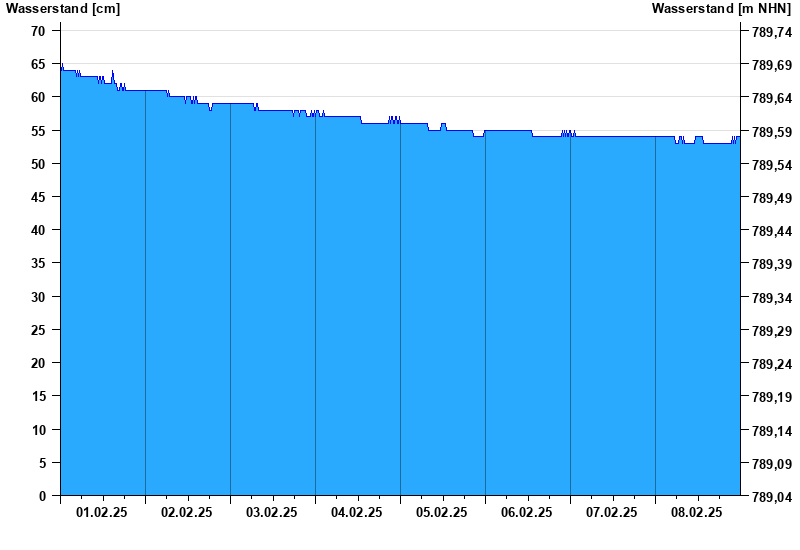Click the 05.02.25 date label
Image resolution: width=800 pixels, height=550 pixels.
pos(441,512)
